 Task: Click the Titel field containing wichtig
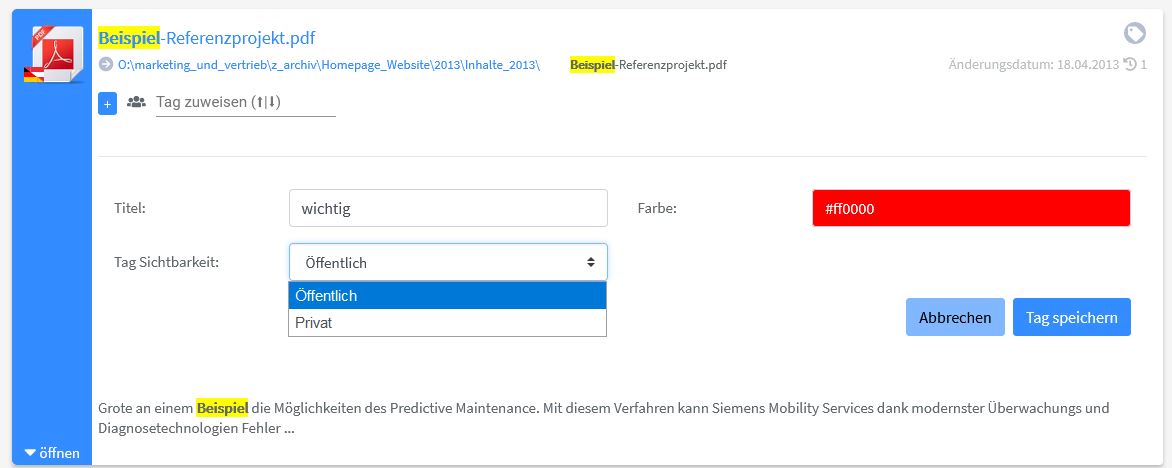click(448, 208)
